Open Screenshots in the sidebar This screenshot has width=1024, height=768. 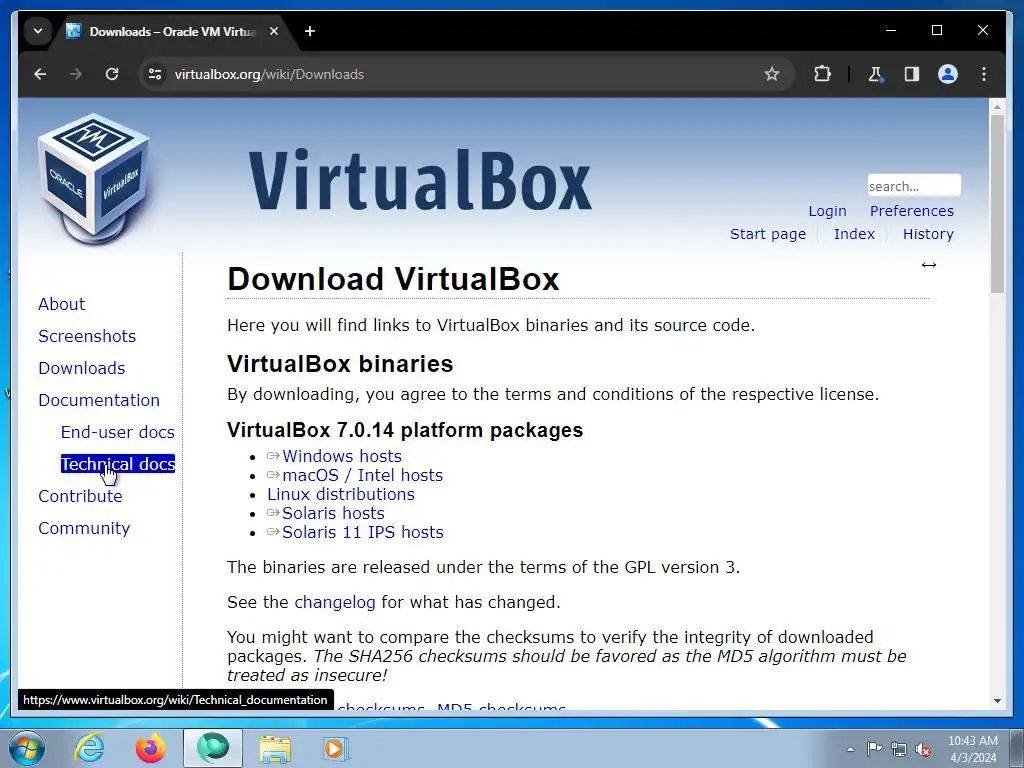(87, 336)
